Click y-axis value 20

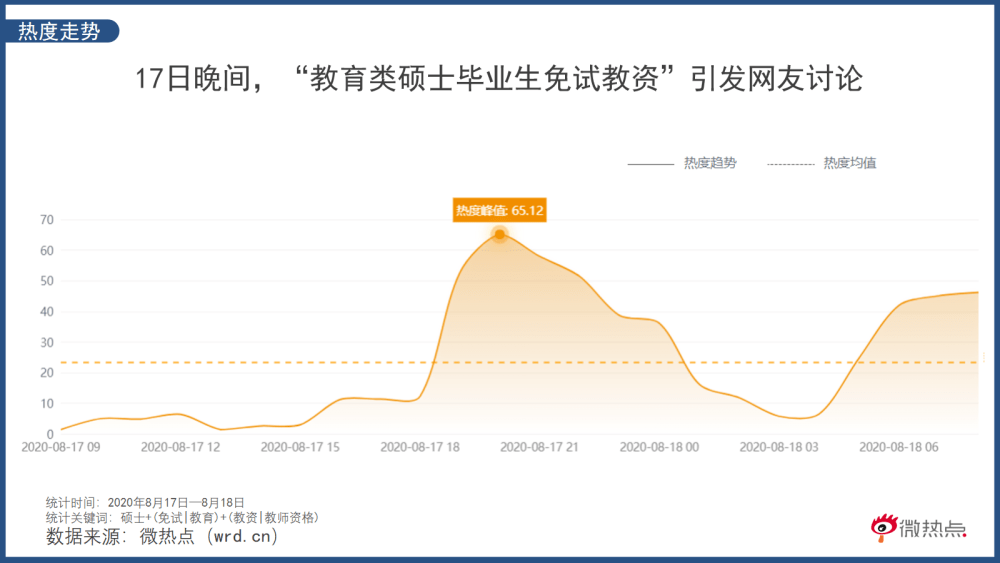(x=47, y=373)
